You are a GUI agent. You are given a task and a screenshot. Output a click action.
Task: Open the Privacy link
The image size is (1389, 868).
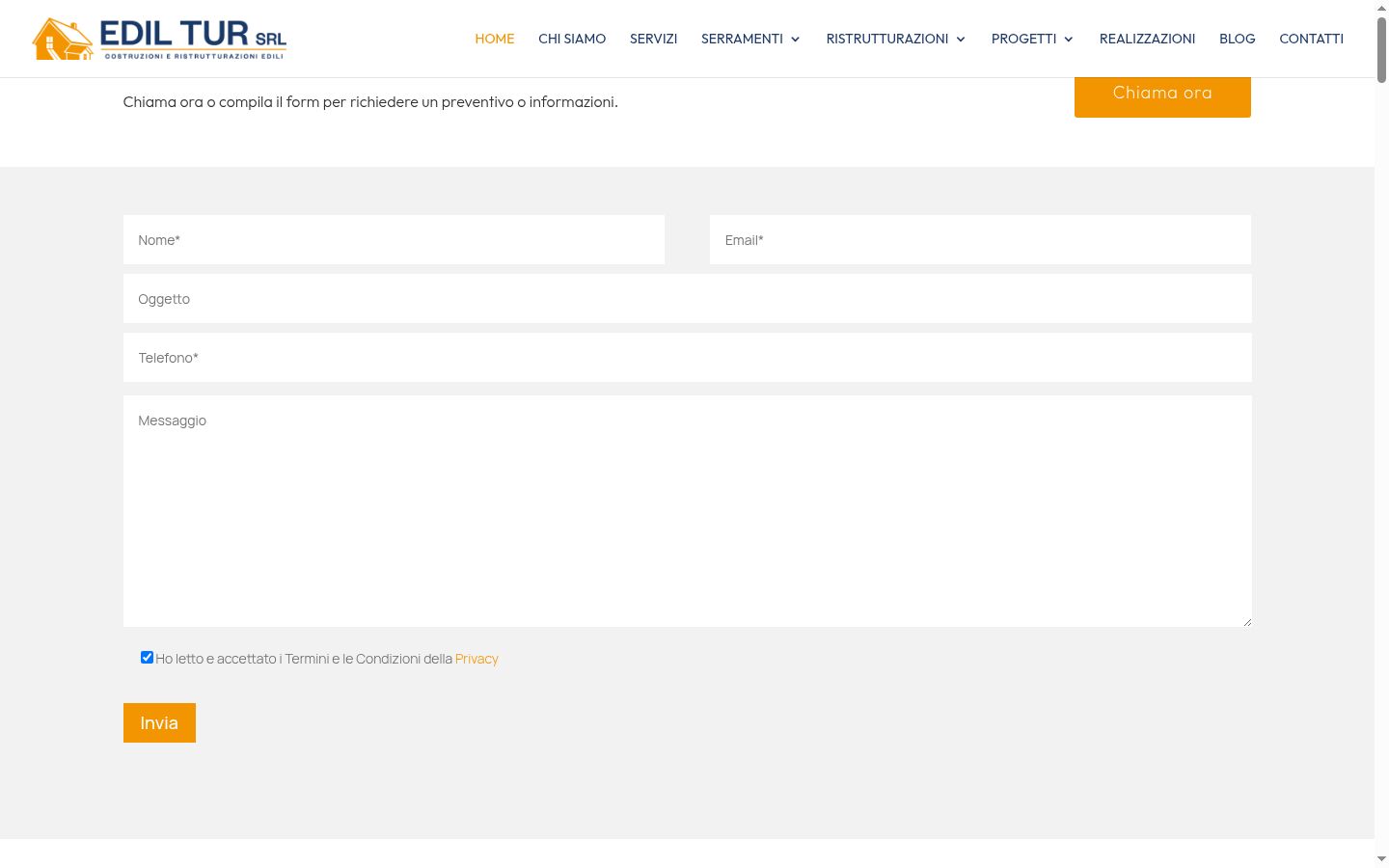[477, 659]
